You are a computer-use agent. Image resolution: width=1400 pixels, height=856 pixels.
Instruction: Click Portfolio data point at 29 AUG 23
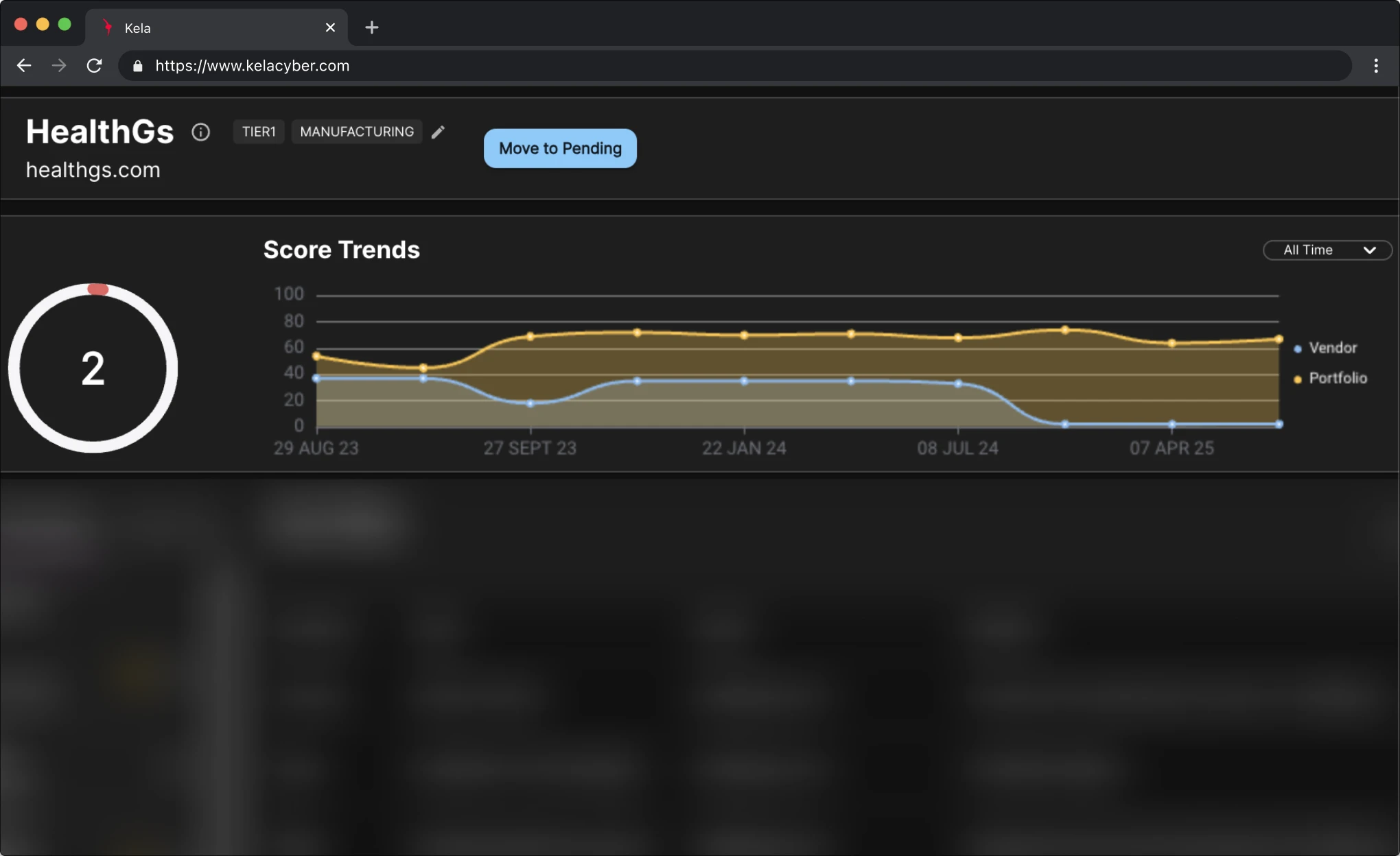point(316,356)
